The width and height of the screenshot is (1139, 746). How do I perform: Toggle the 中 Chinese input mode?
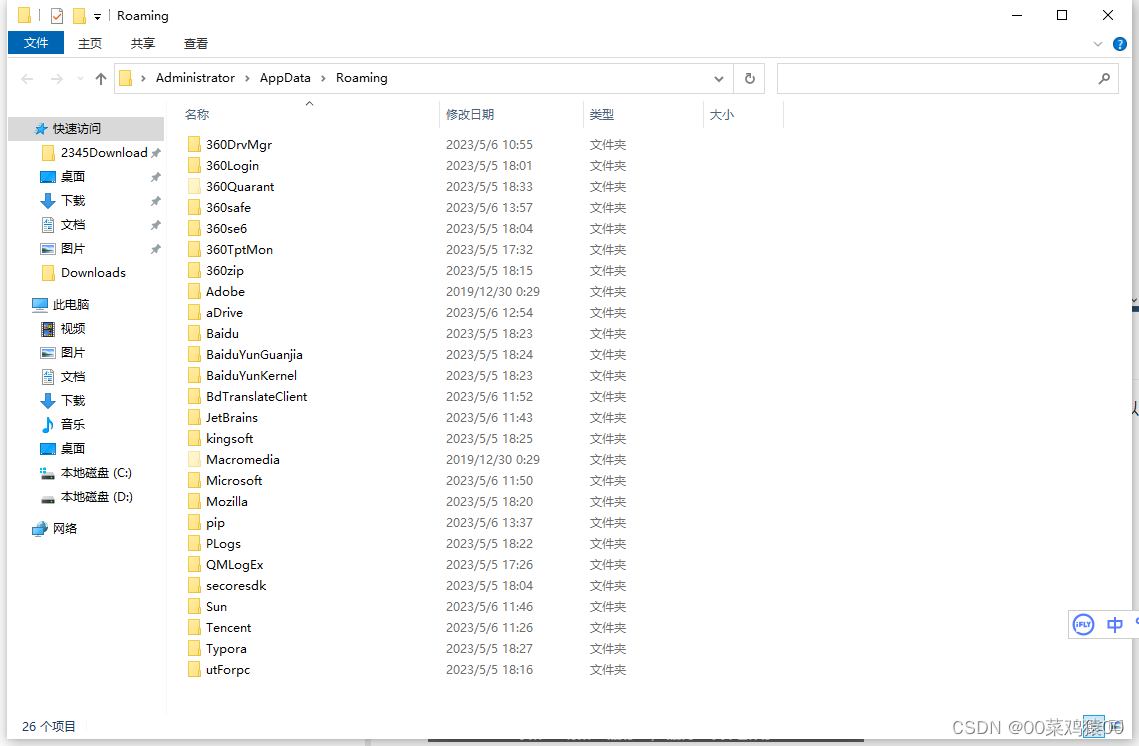click(x=1115, y=625)
